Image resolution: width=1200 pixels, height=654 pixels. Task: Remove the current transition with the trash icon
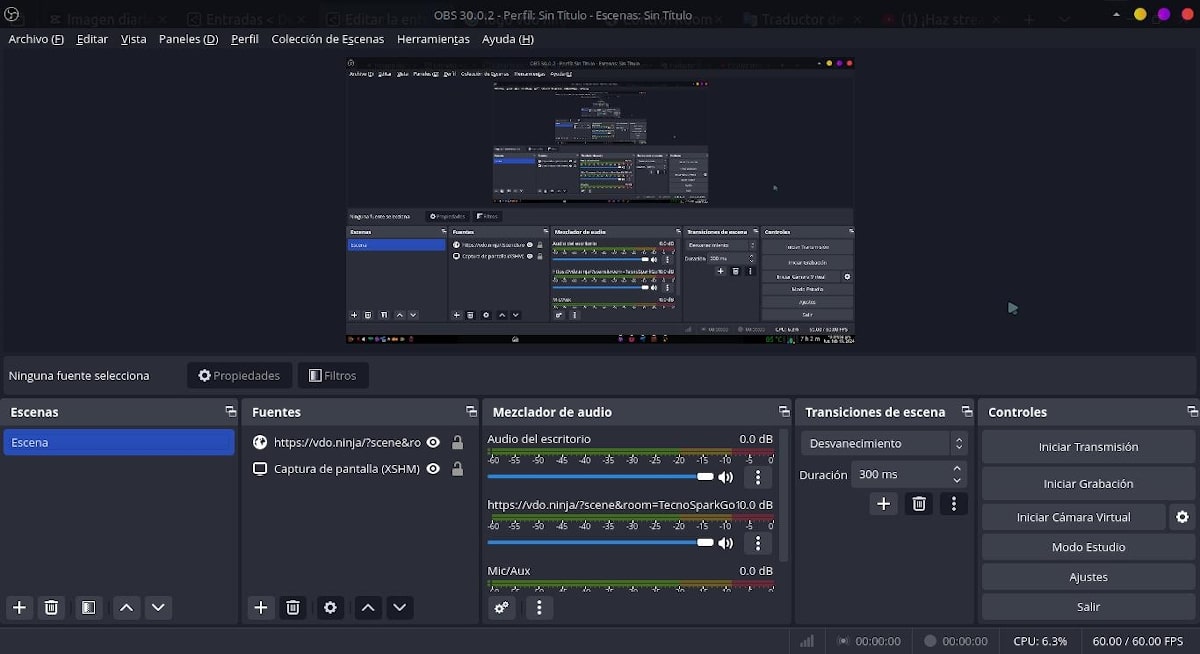click(918, 504)
